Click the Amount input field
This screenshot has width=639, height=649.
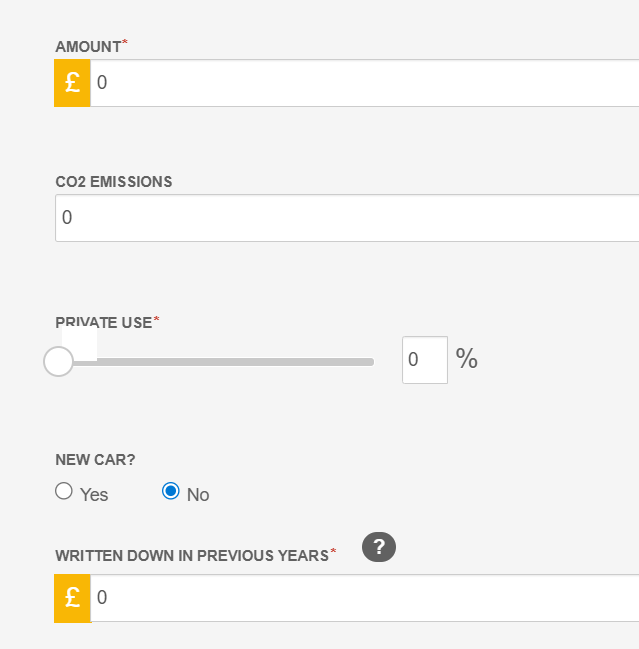pyautogui.click(x=365, y=83)
